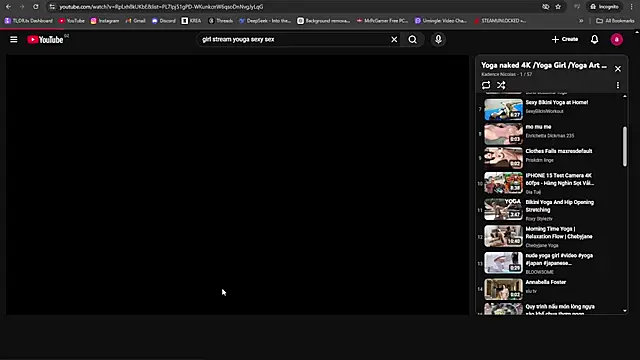Open the Threads bookmark
The height and width of the screenshot is (360, 640).
click(x=220, y=21)
